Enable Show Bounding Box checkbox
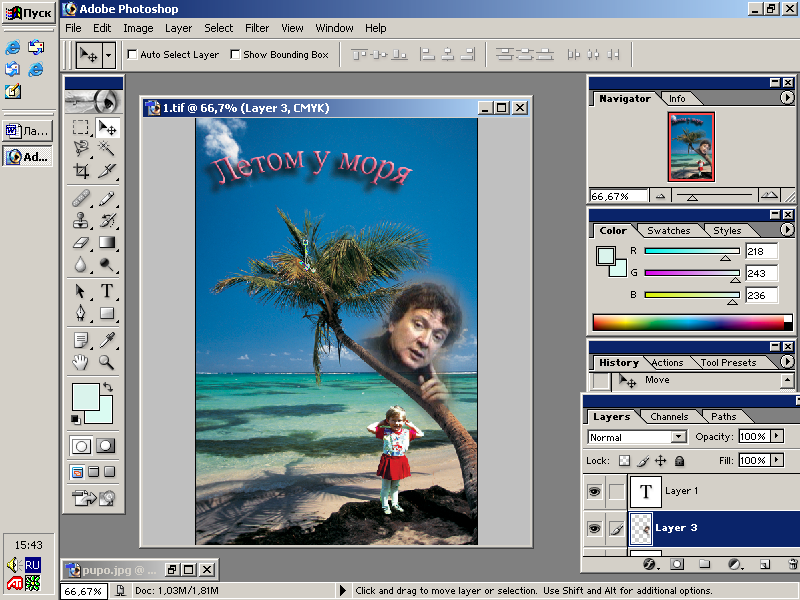 coord(235,54)
